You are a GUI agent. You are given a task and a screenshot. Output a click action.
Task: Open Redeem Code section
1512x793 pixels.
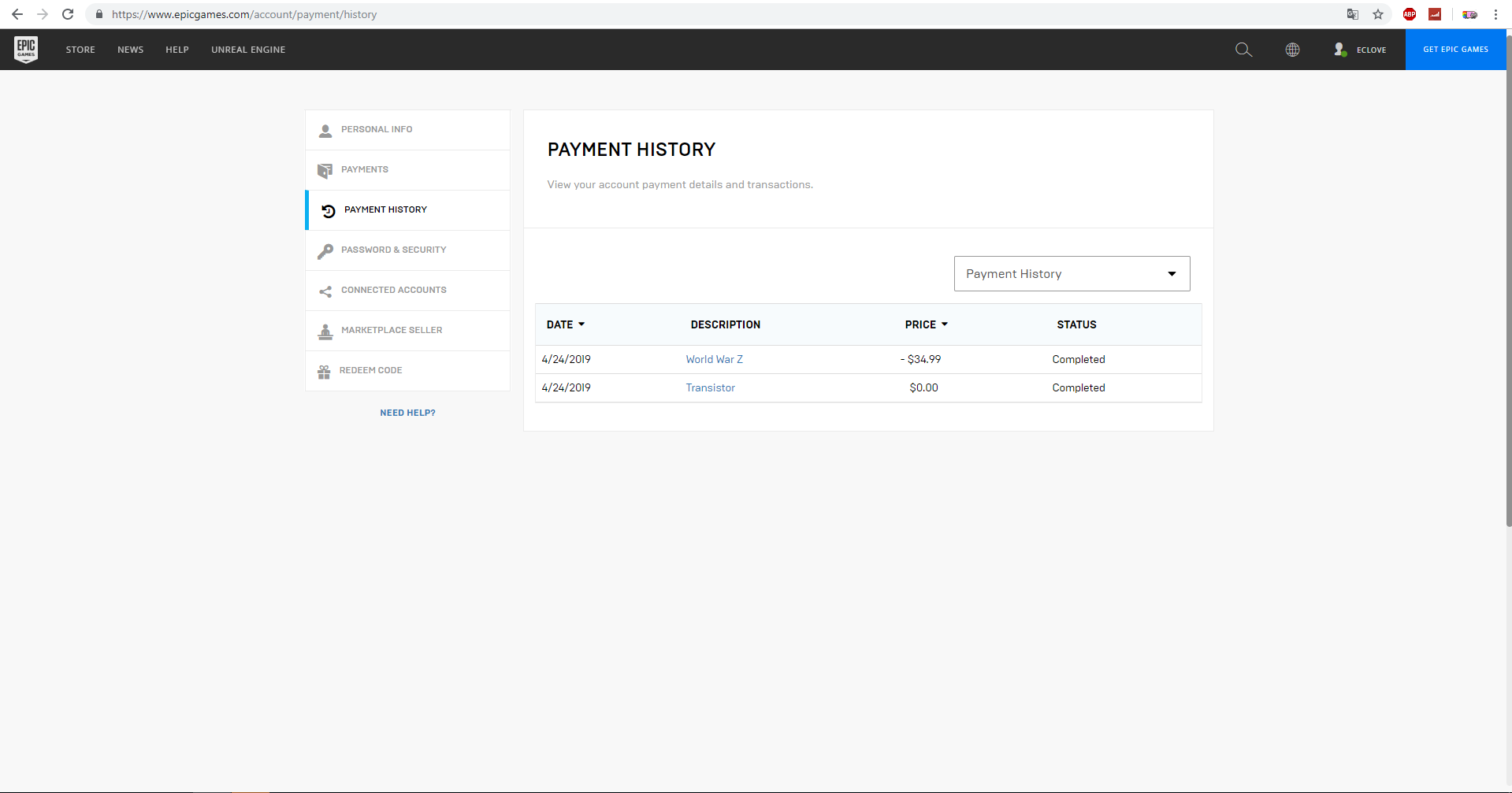407,371
